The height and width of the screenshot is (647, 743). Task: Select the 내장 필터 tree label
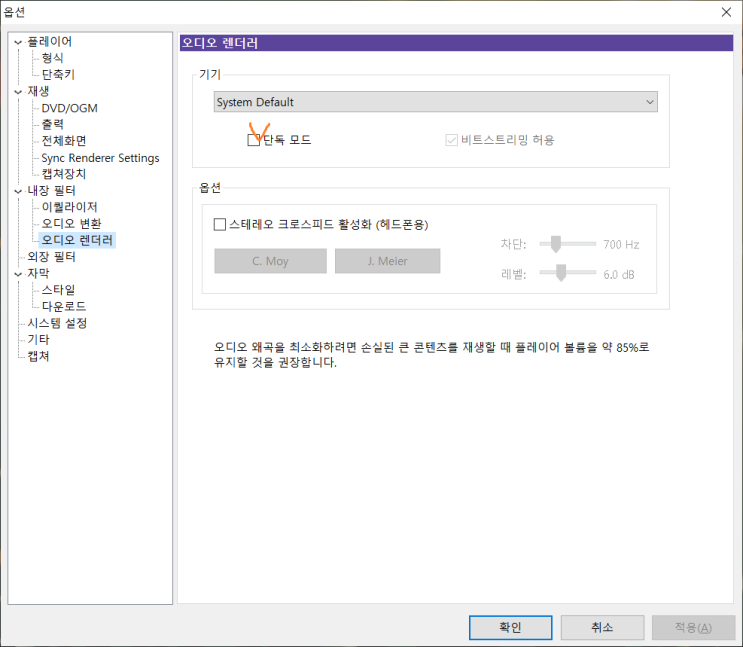pyautogui.click(x=51, y=191)
